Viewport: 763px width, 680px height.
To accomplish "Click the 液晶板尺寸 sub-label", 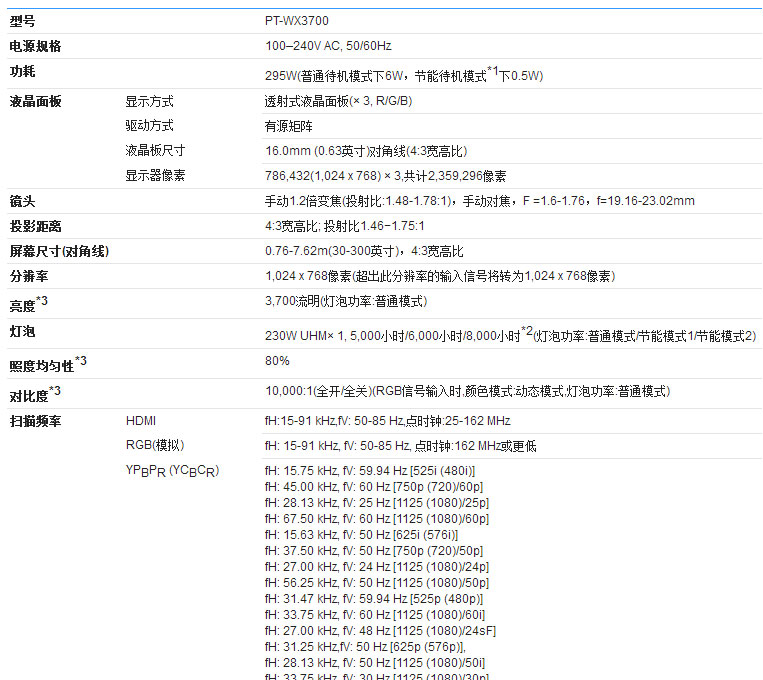I will [155, 150].
